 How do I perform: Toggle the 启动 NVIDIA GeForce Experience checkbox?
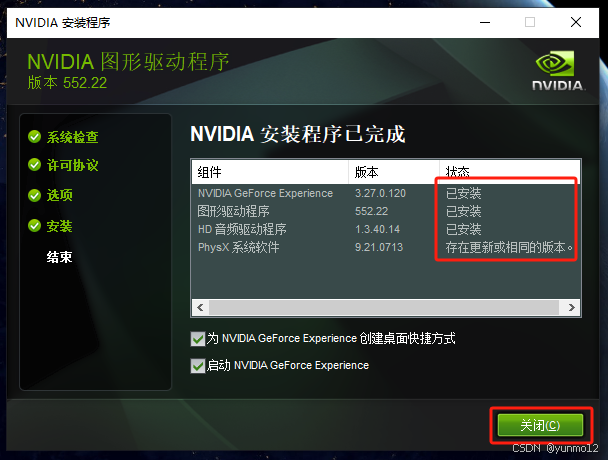point(198,366)
